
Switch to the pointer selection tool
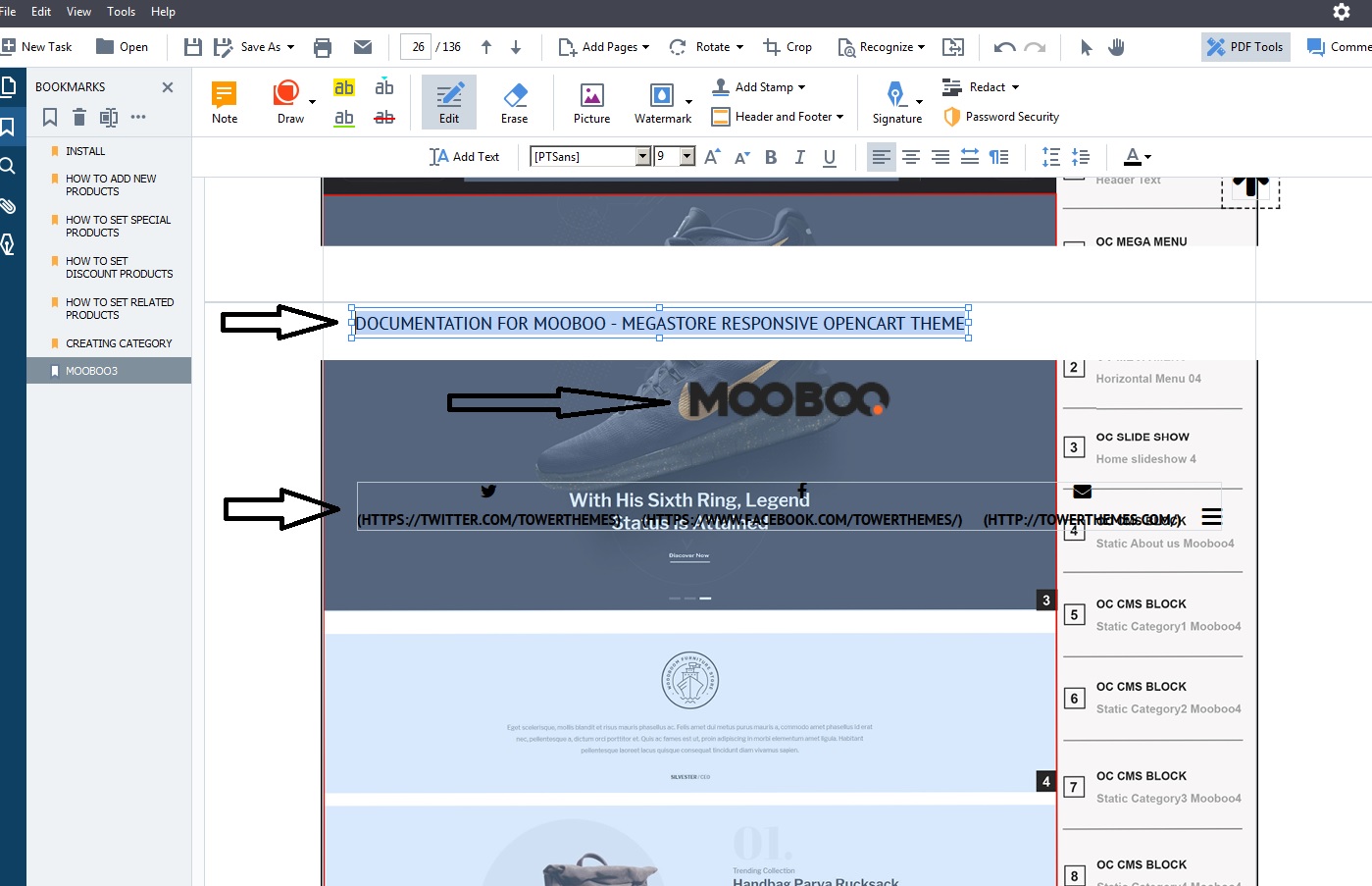[1086, 47]
